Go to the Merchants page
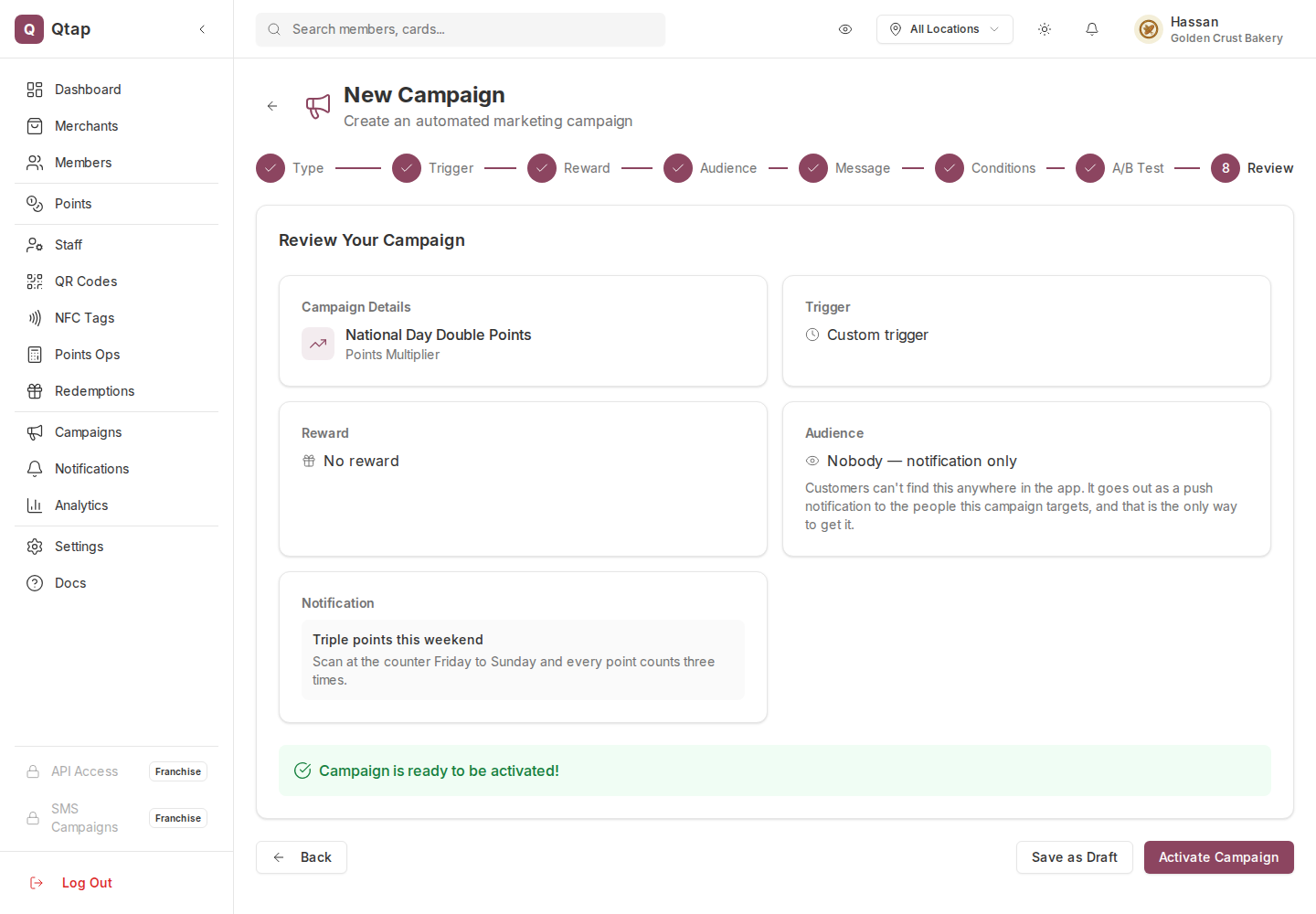This screenshot has width=1316, height=914. [116, 126]
